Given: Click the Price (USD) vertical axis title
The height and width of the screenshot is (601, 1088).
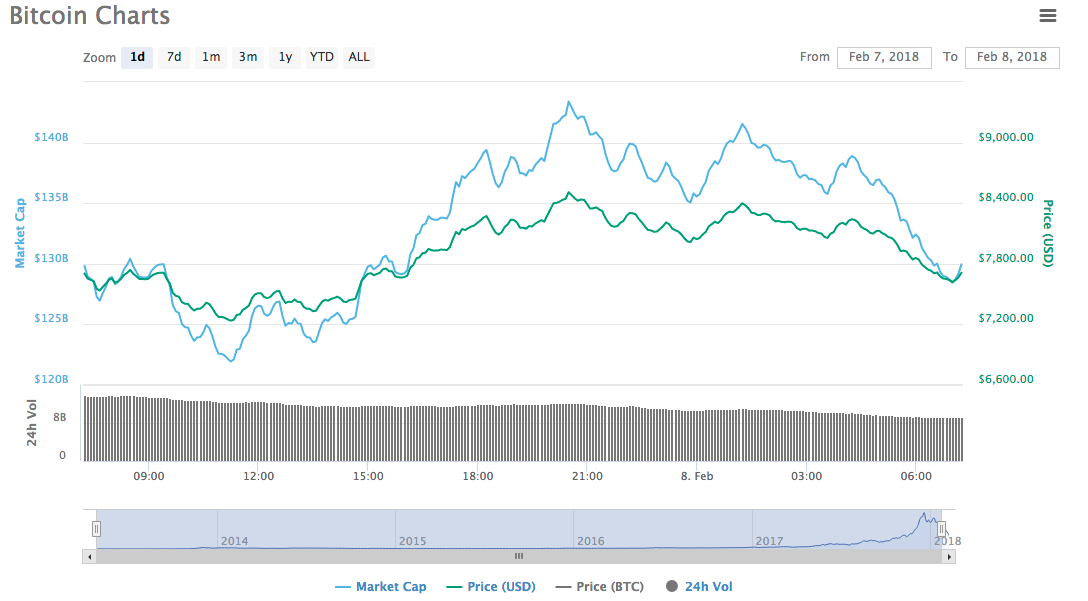Looking at the screenshot, I should [x=1048, y=233].
